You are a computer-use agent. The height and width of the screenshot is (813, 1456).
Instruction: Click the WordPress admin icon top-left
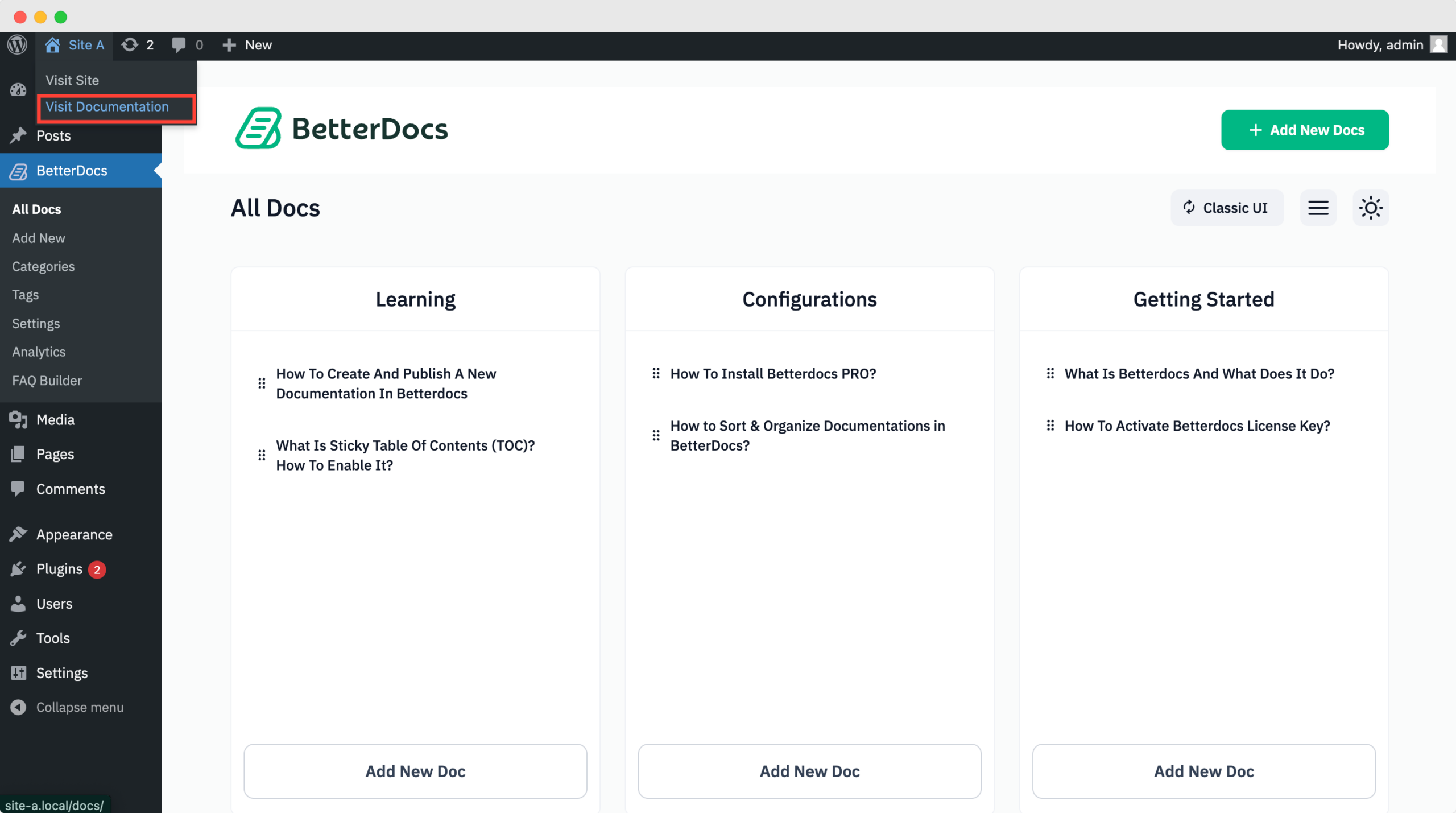17,45
